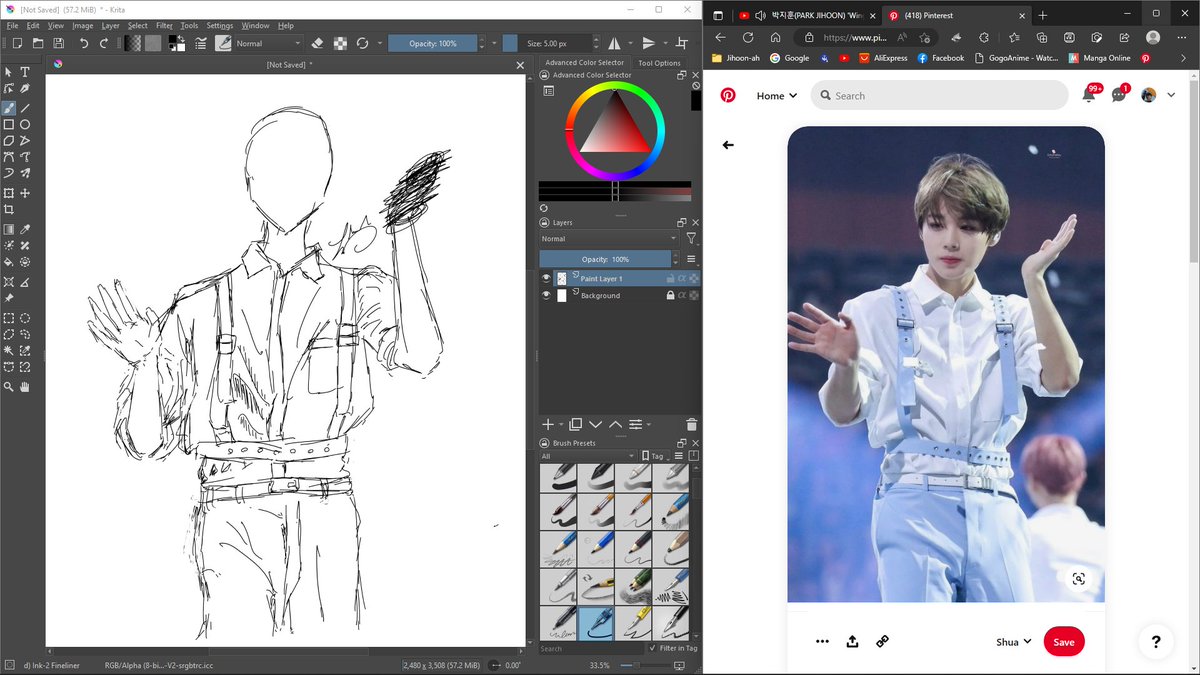1200x675 pixels.
Task: Open the Tag button in Brush Presets
Action: [653, 456]
